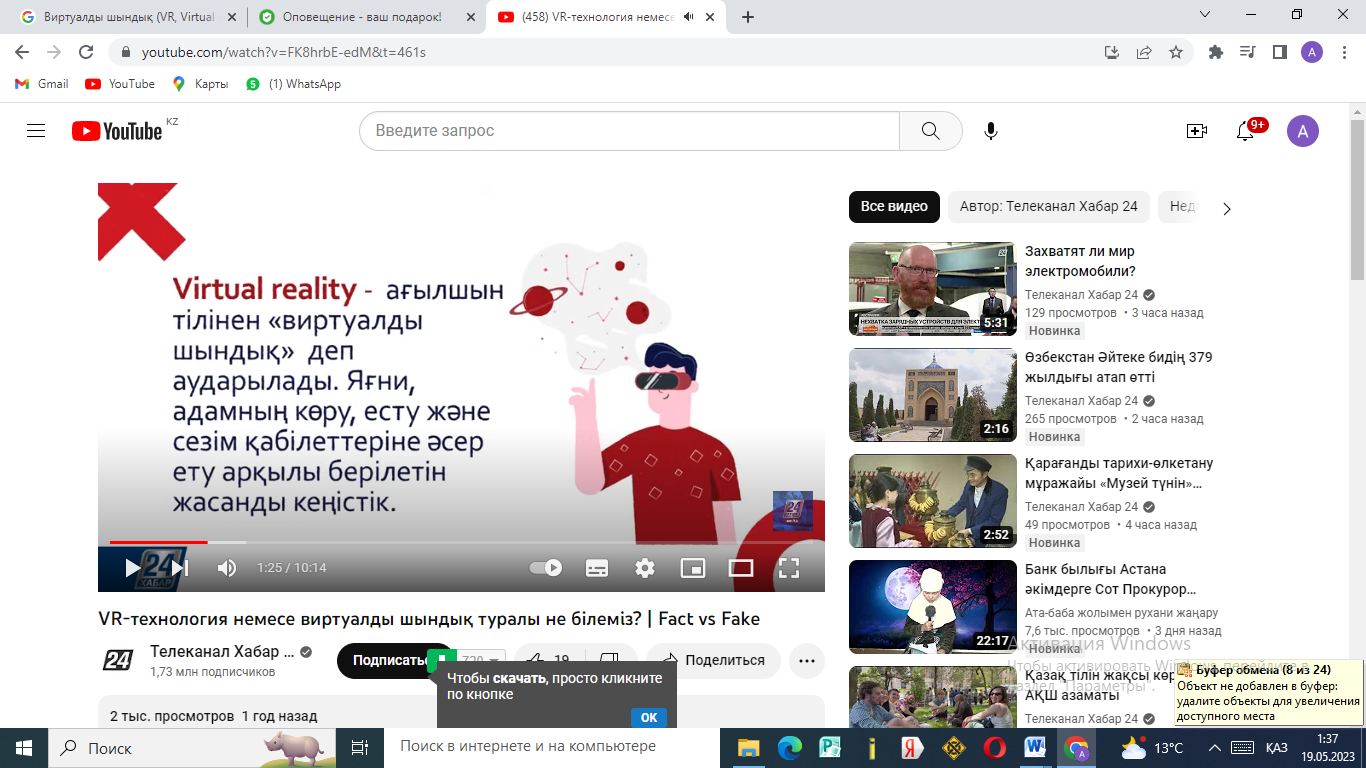The image size is (1366, 768).
Task: Toggle subtitles on the video
Action: (597, 568)
